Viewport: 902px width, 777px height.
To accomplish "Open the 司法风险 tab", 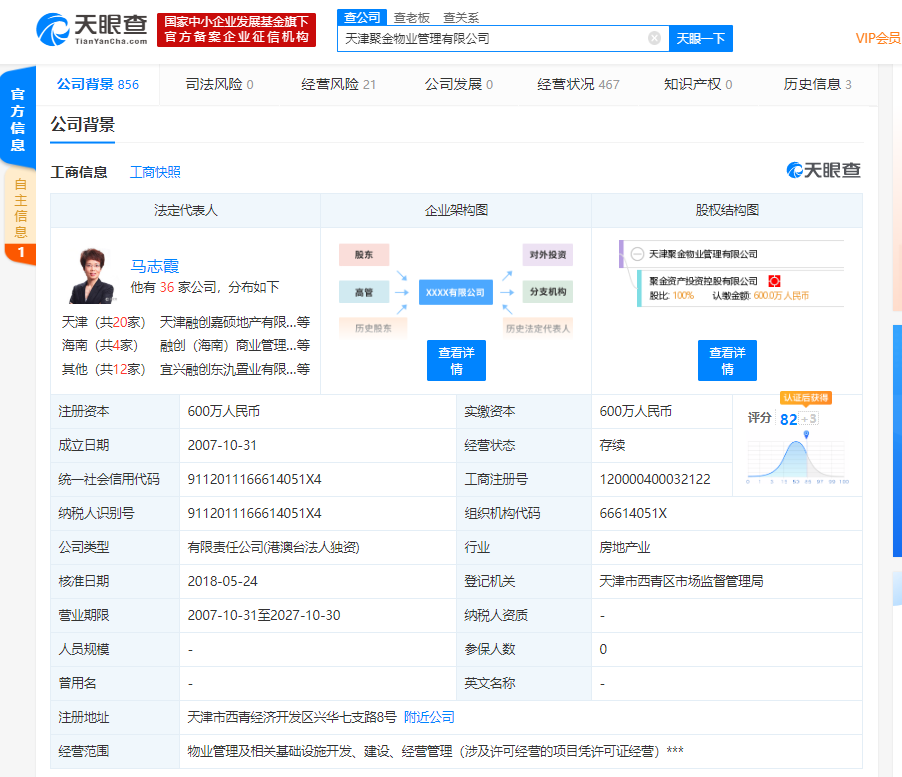I will pyautogui.click(x=219, y=85).
